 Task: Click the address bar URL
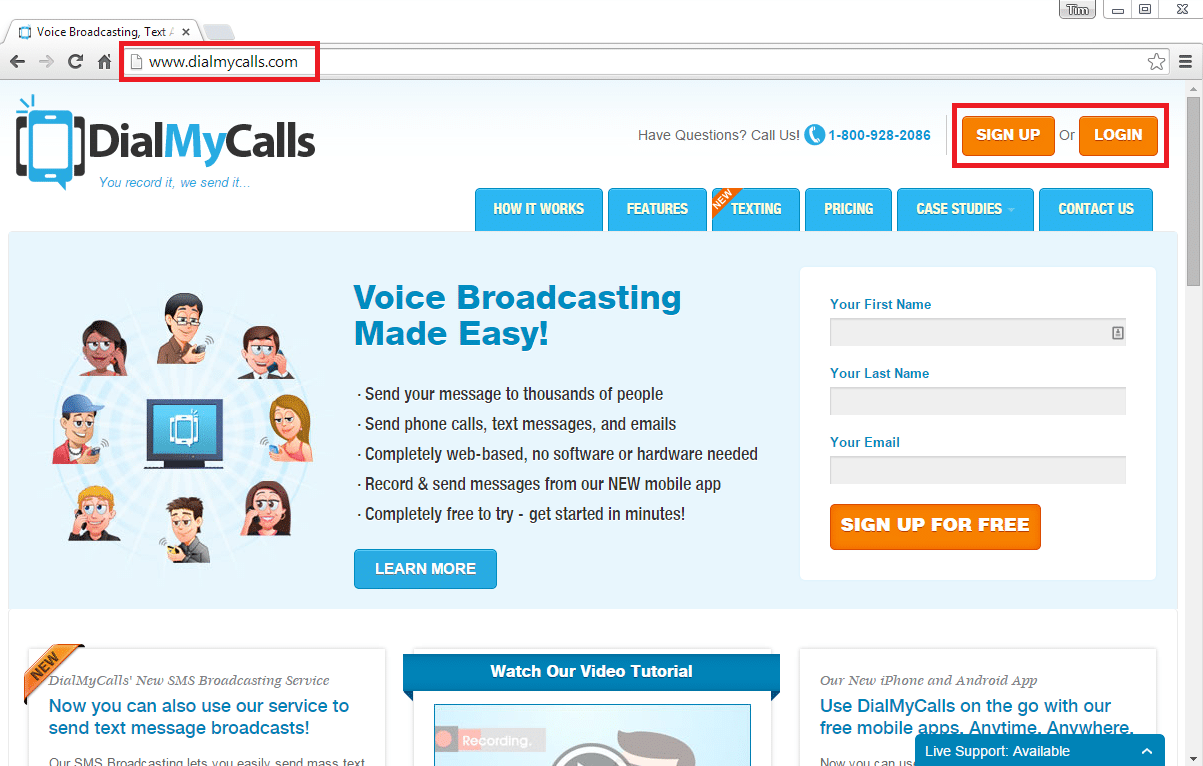[x=223, y=62]
